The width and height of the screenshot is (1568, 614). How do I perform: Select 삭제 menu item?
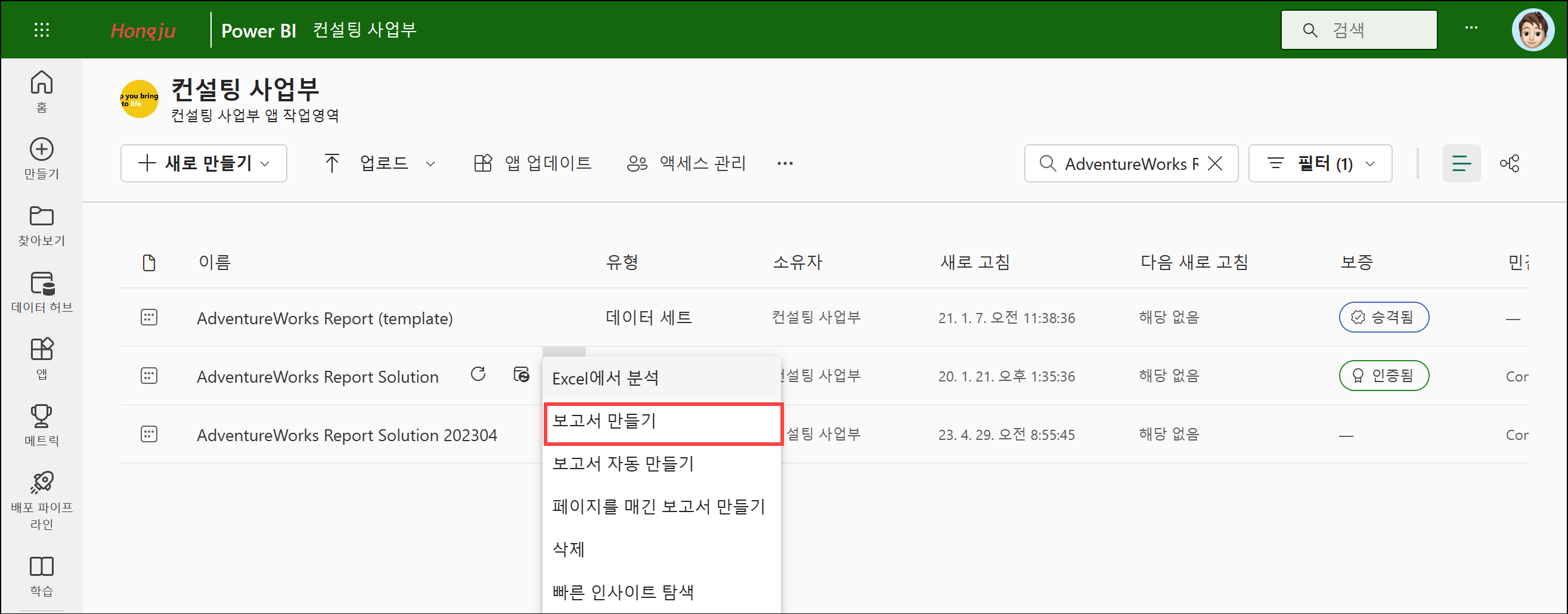click(662, 549)
